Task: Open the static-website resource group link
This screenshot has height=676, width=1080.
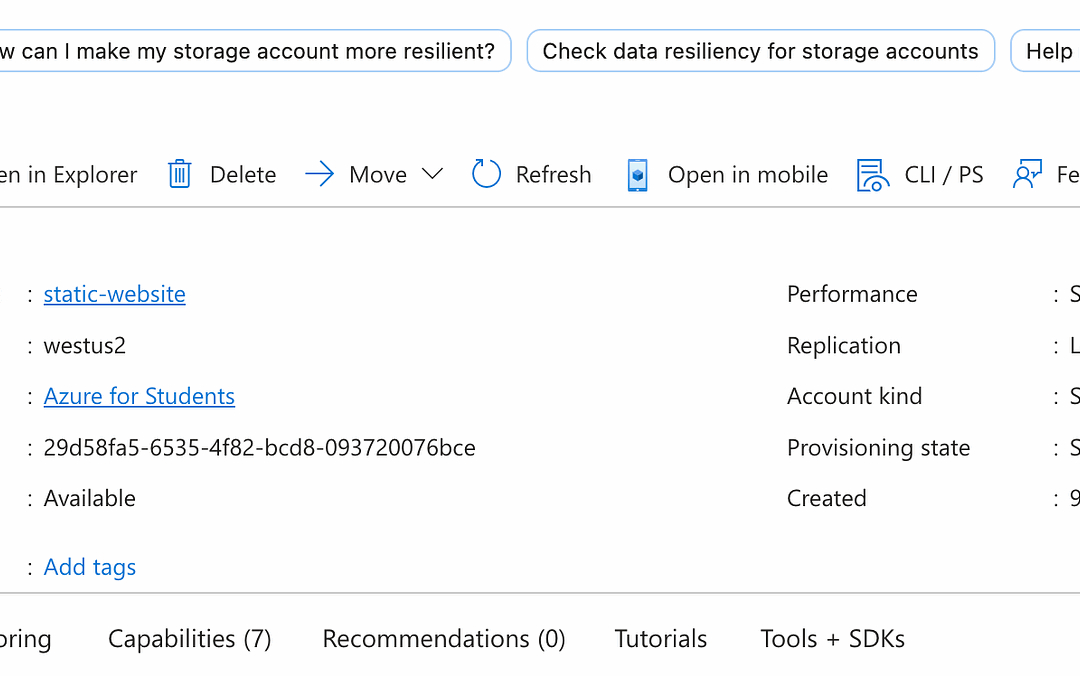Action: click(114, 294)
